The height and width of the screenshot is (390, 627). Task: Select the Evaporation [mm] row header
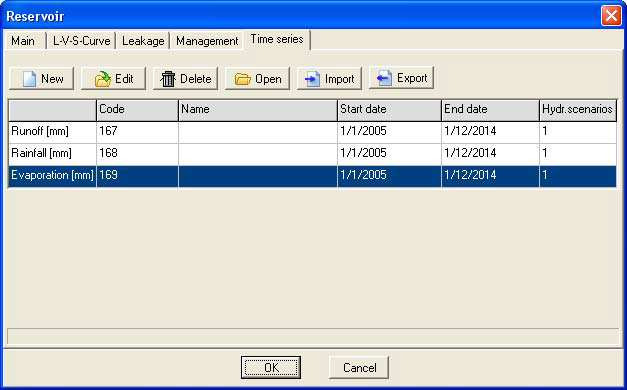click(52, 176)
